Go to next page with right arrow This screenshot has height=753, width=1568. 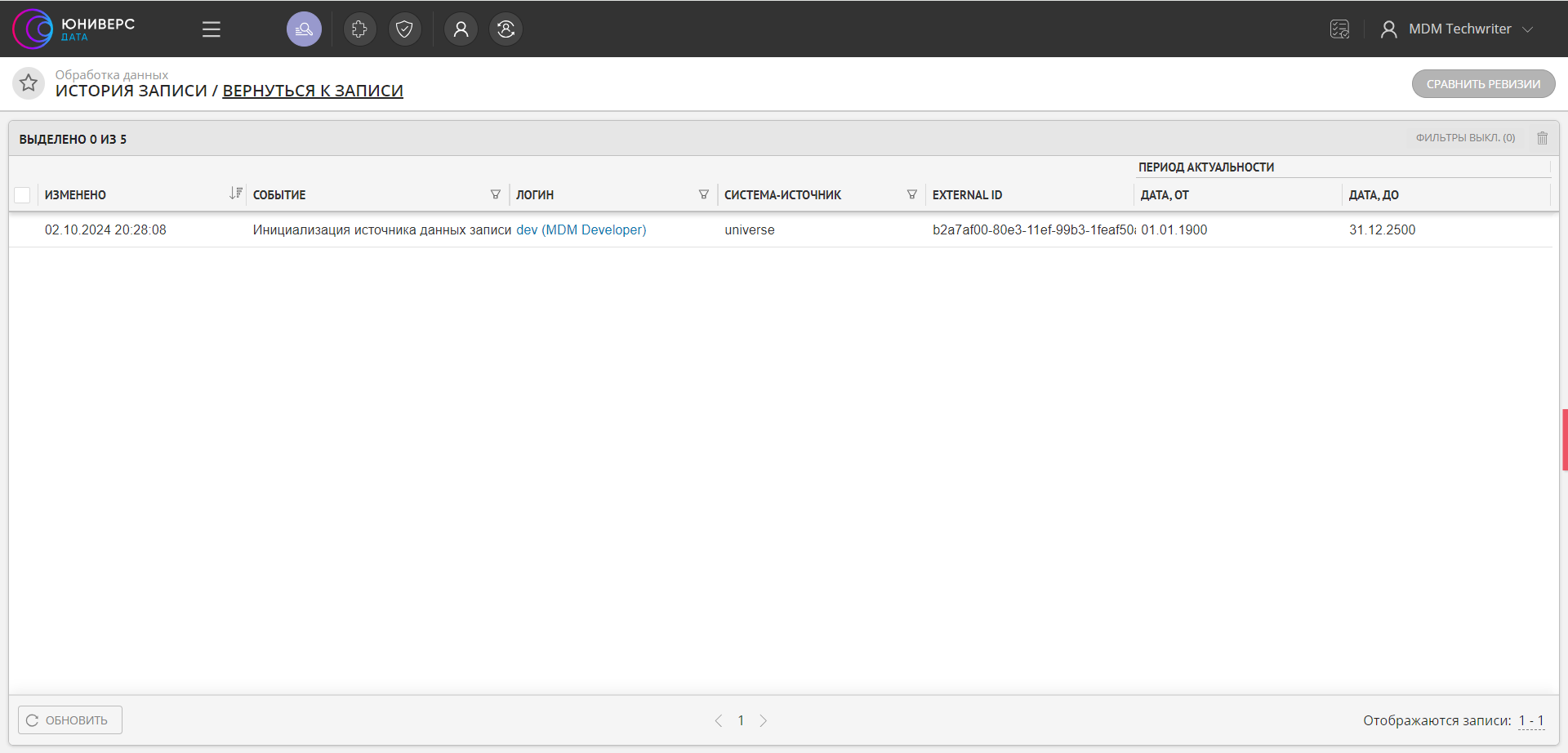click(x=763, y=720)
